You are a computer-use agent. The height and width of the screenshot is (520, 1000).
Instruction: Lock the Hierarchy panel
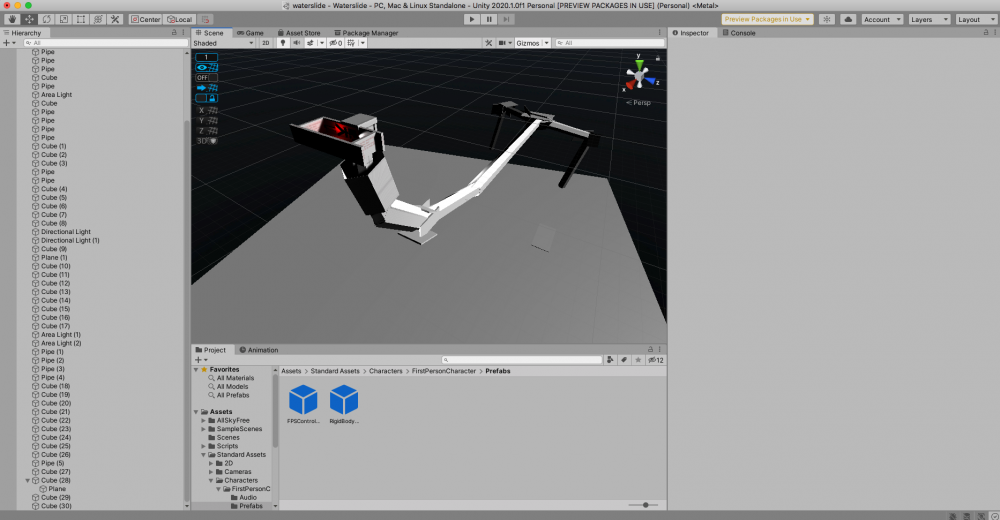coord(174,32)
